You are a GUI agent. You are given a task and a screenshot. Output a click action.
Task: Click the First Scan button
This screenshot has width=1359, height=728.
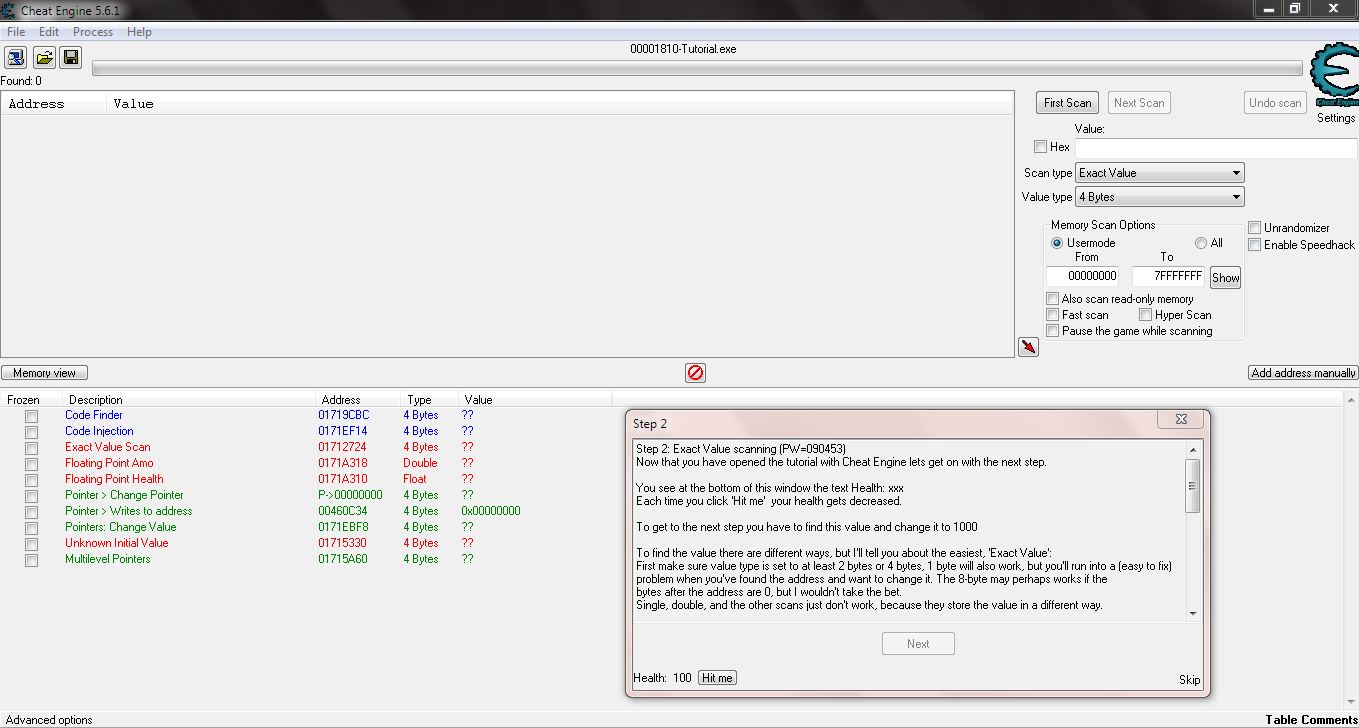coord(1067,103)
